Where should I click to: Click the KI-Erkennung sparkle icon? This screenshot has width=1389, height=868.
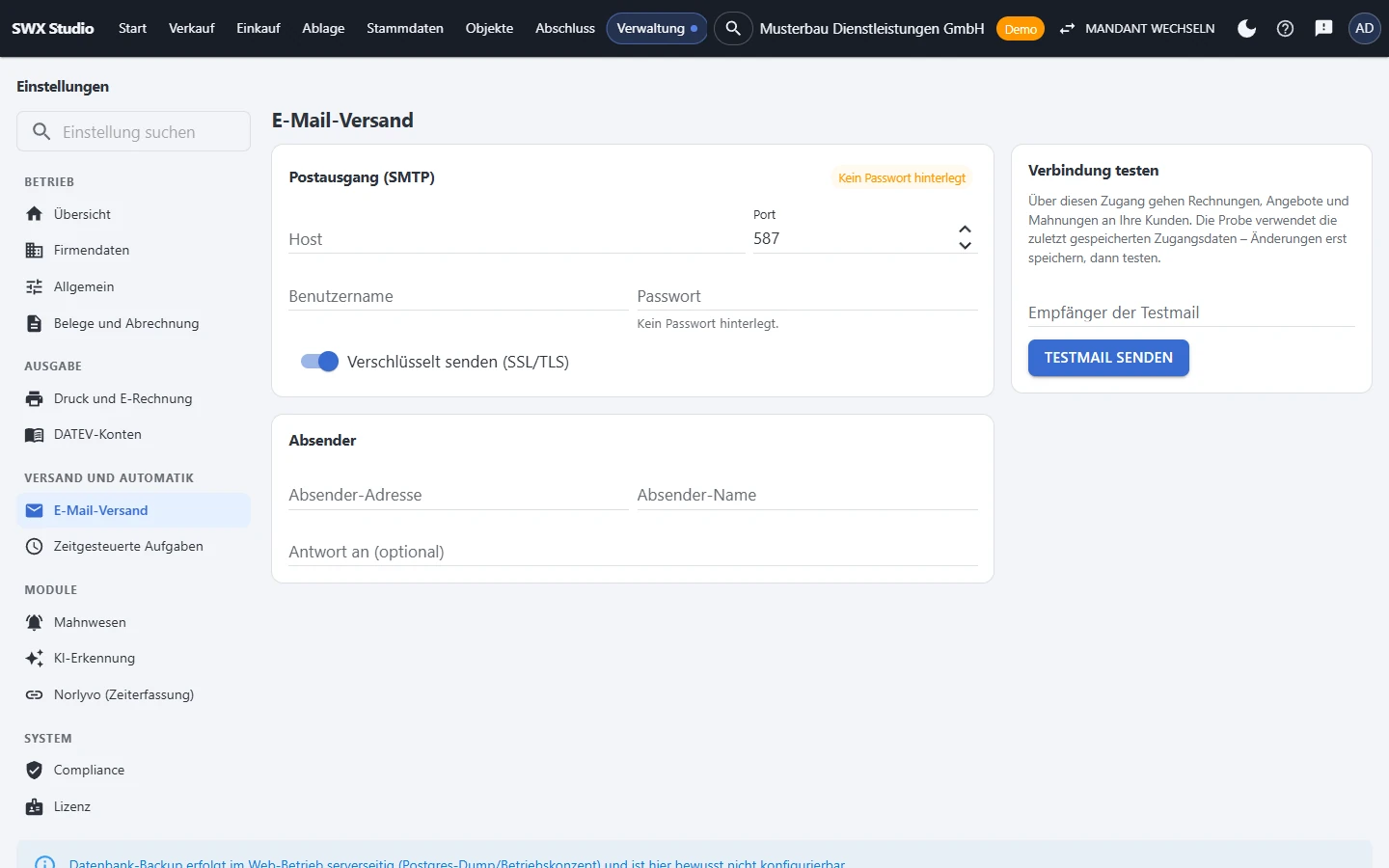coord(35,658)
